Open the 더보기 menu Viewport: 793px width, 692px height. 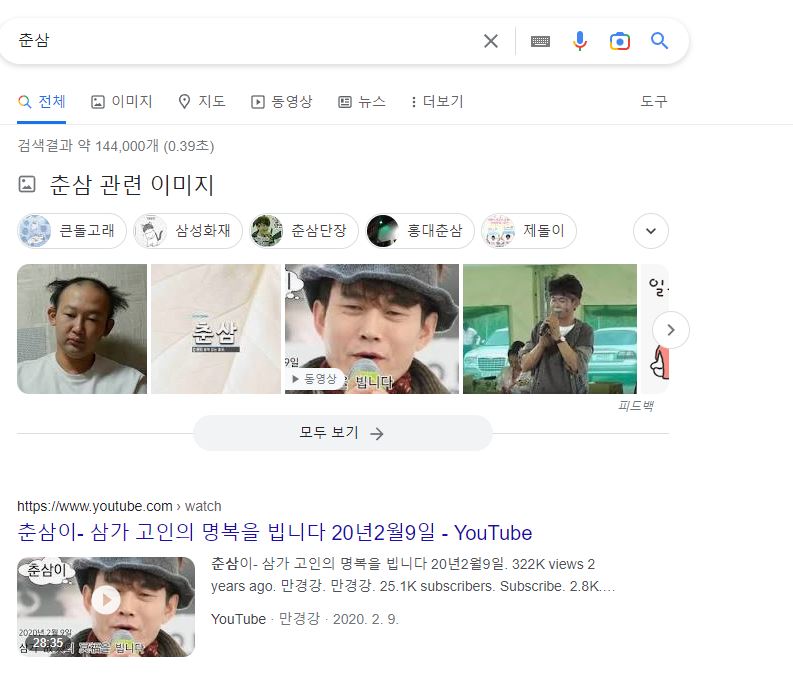coord(437,102)
